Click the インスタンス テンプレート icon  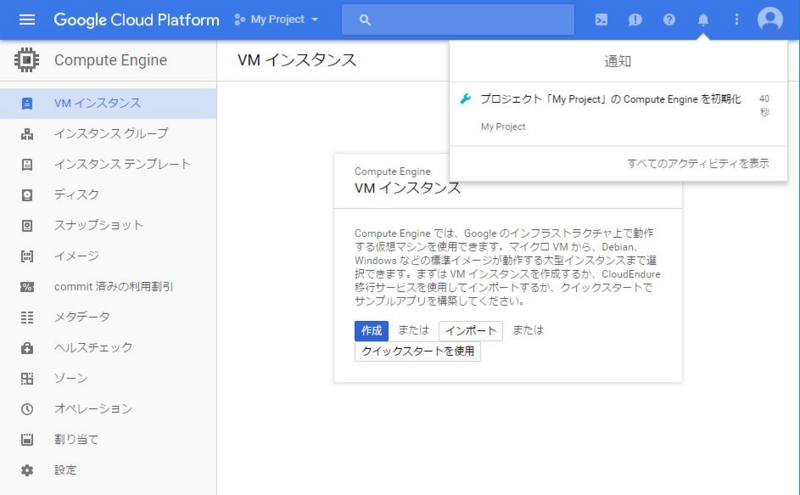(x=27, y=164)
